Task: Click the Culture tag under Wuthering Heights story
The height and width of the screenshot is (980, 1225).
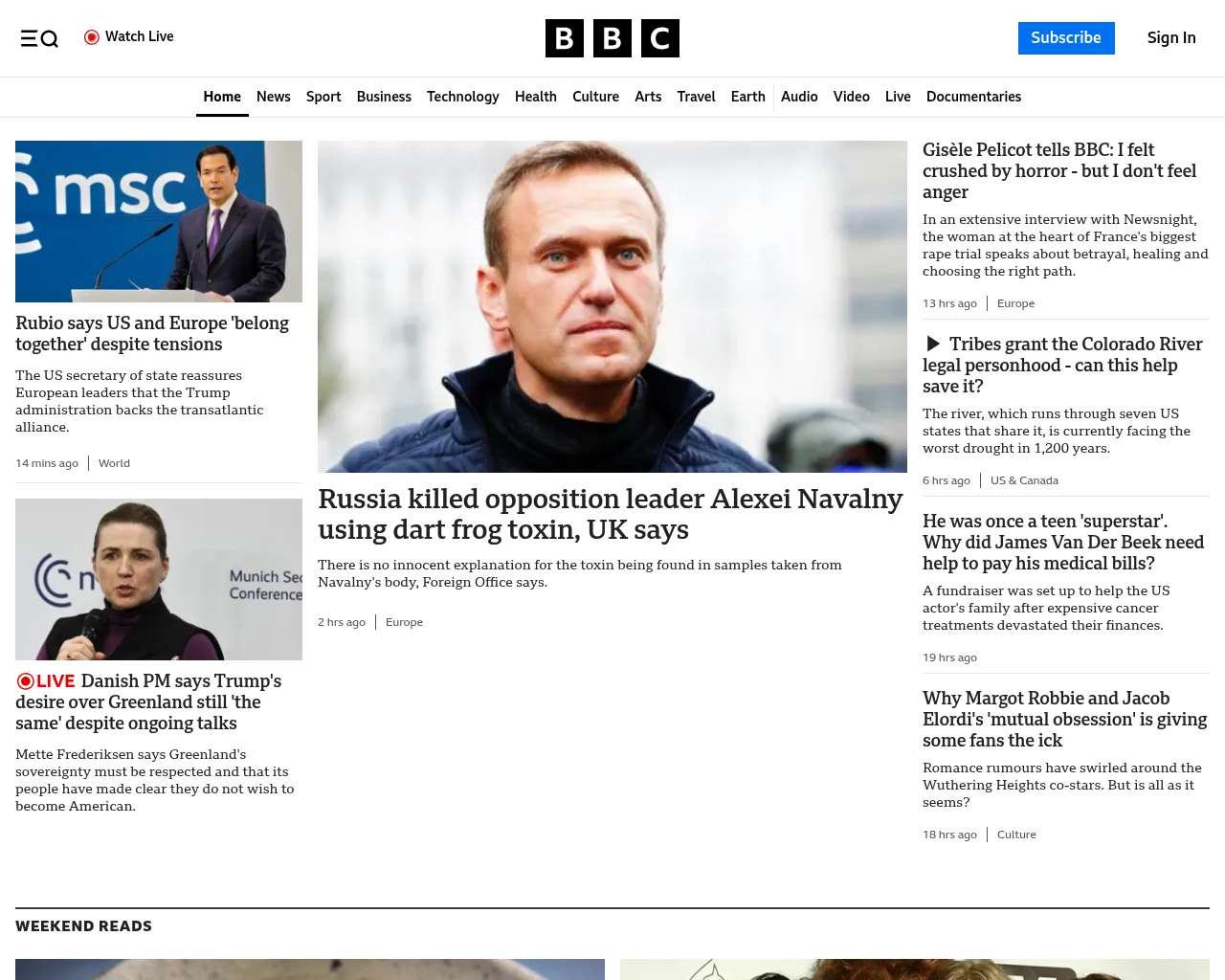Action: 1016,835
